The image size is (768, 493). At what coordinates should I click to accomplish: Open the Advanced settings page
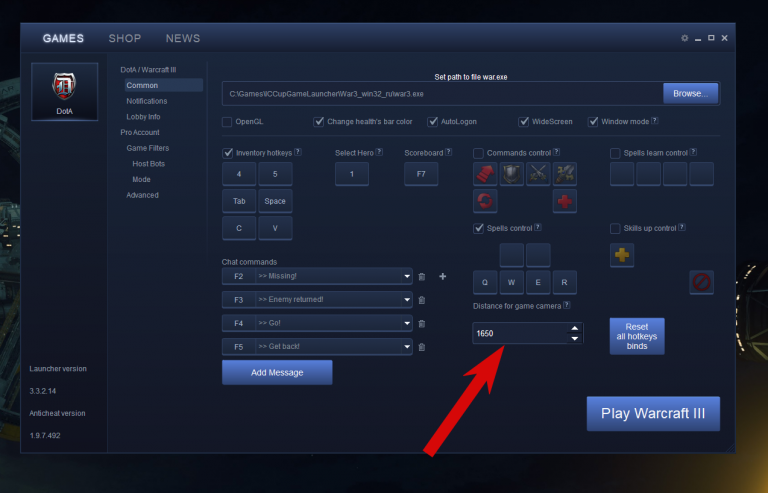pyautogui.click(x=142, y=195)
